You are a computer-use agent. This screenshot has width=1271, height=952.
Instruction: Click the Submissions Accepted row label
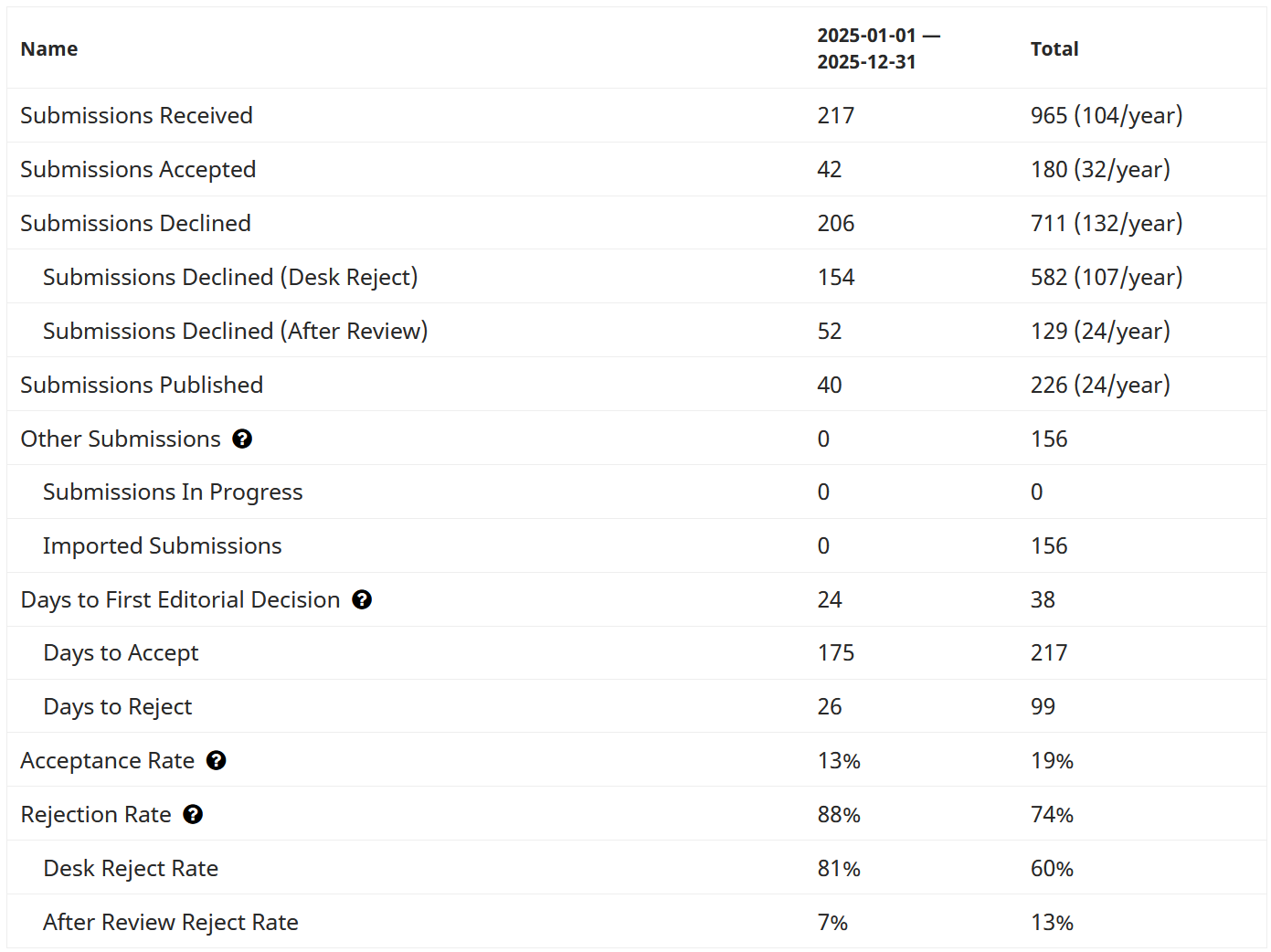click(138, 170)
